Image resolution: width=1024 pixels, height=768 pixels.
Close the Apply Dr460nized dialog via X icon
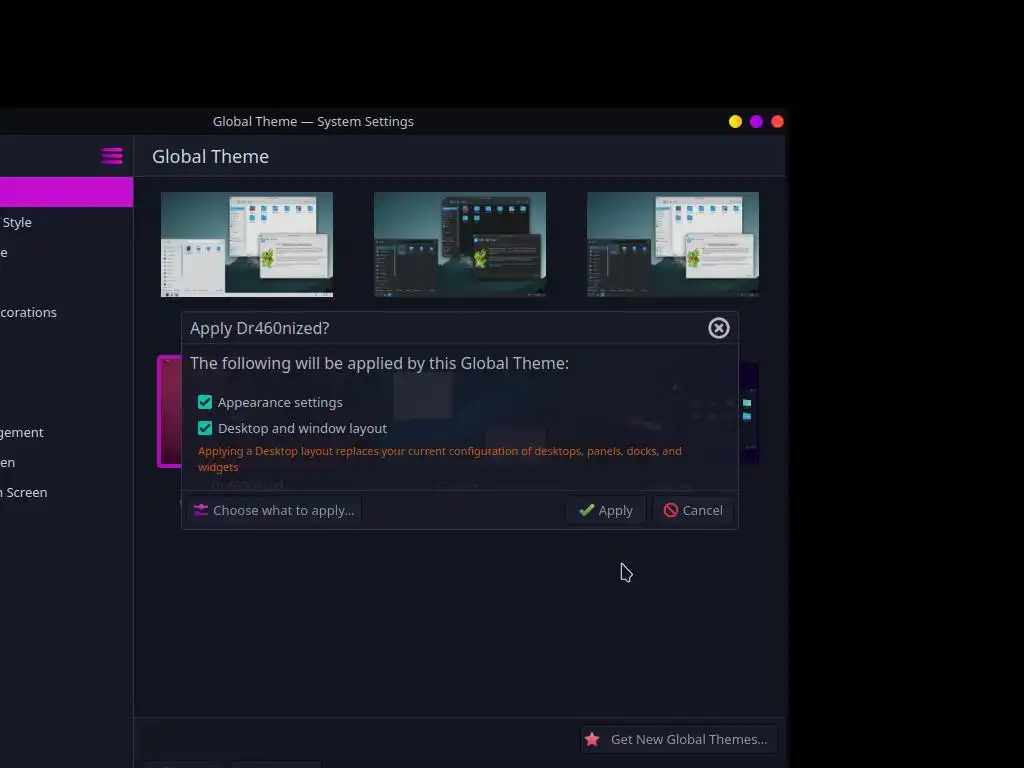718,328
